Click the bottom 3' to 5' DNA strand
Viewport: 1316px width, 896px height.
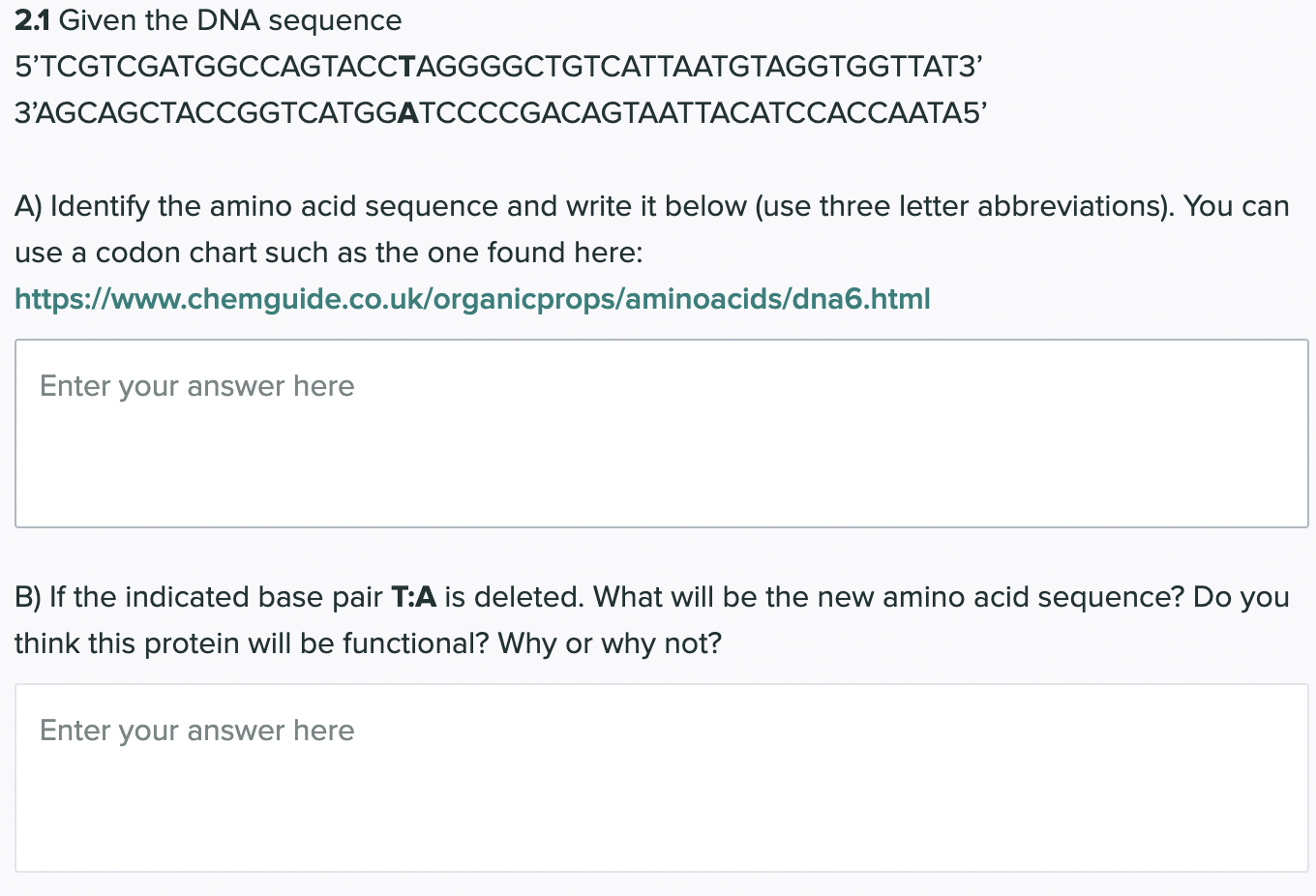500,113
